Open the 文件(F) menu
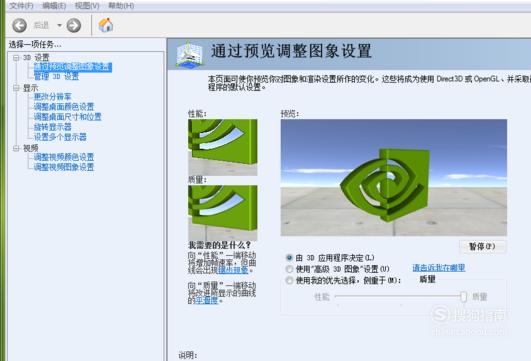 point(21,6)
